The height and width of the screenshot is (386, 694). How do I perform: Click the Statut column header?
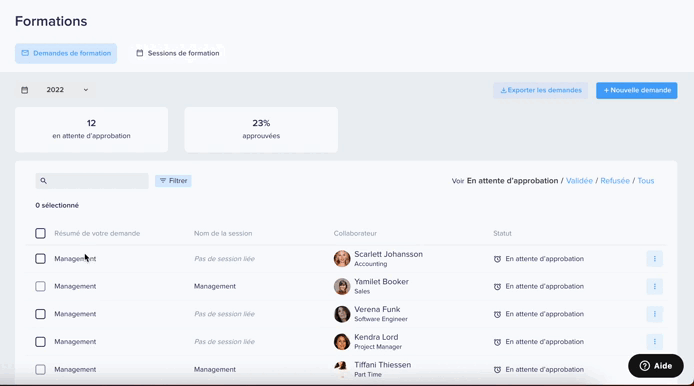pos(502,233)
